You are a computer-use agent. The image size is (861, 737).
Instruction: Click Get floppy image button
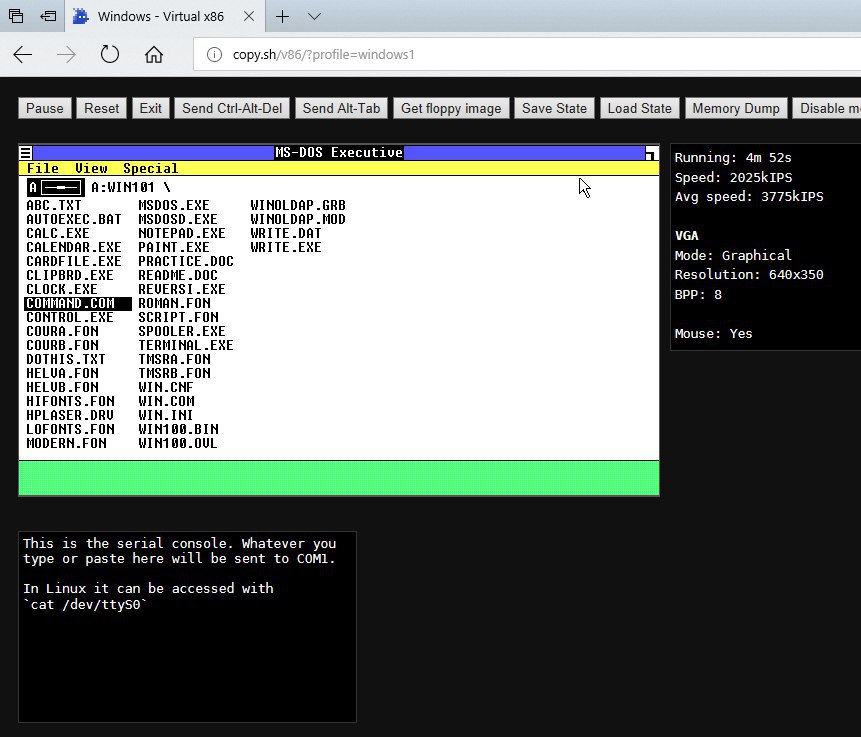(x=451, y=108)
